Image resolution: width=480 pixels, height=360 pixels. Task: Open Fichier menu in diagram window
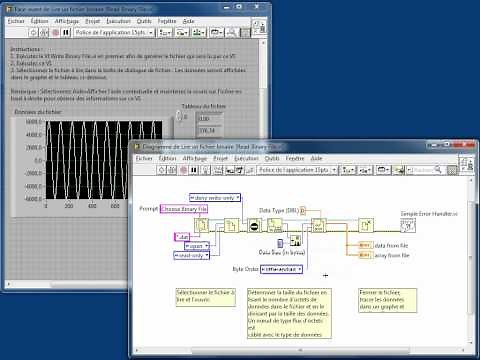pos(144,158)
